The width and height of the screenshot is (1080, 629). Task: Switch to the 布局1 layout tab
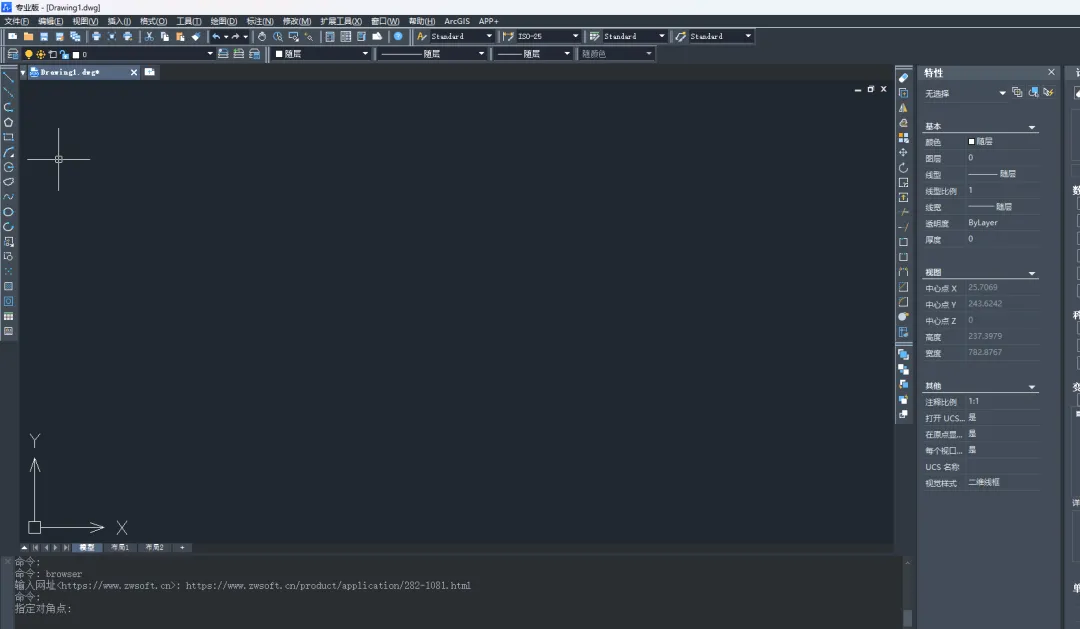pos(120,548)
